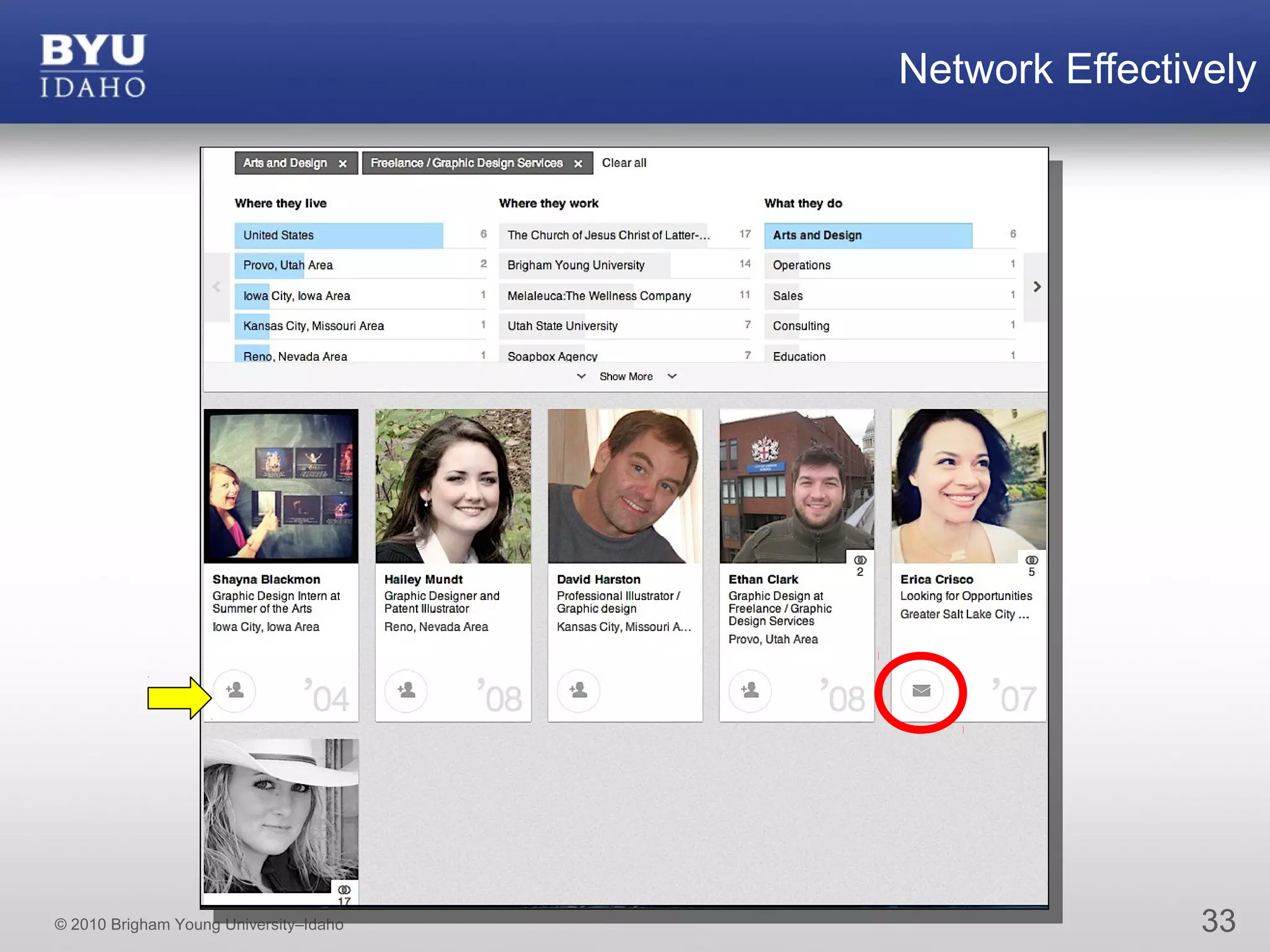Open Shayna Blackmon's profile photo

(x=281, y=486)
